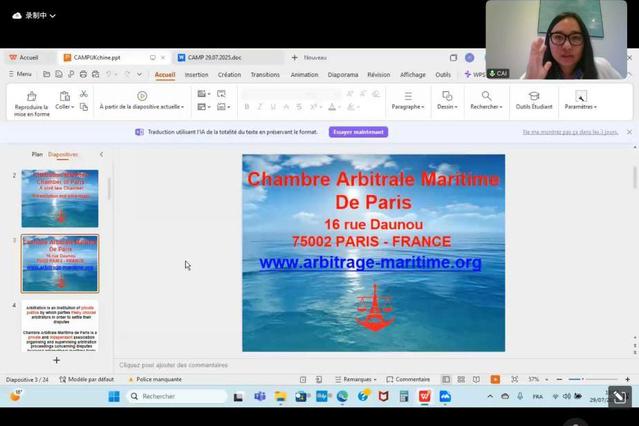Image resolution: width=639 pixels, height=426 pixels.
Task: Click www.arbitrage-maritime.org link on slide
Action: point(370,263)
